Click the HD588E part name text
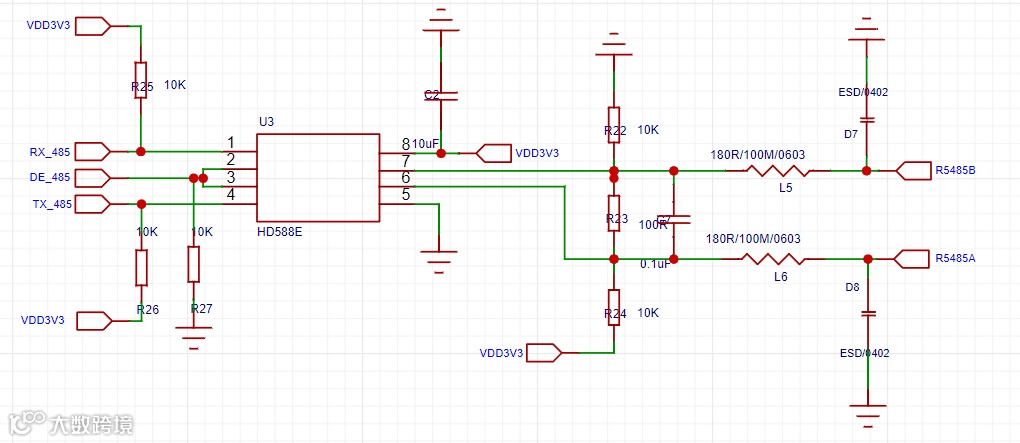 [280, 231]
